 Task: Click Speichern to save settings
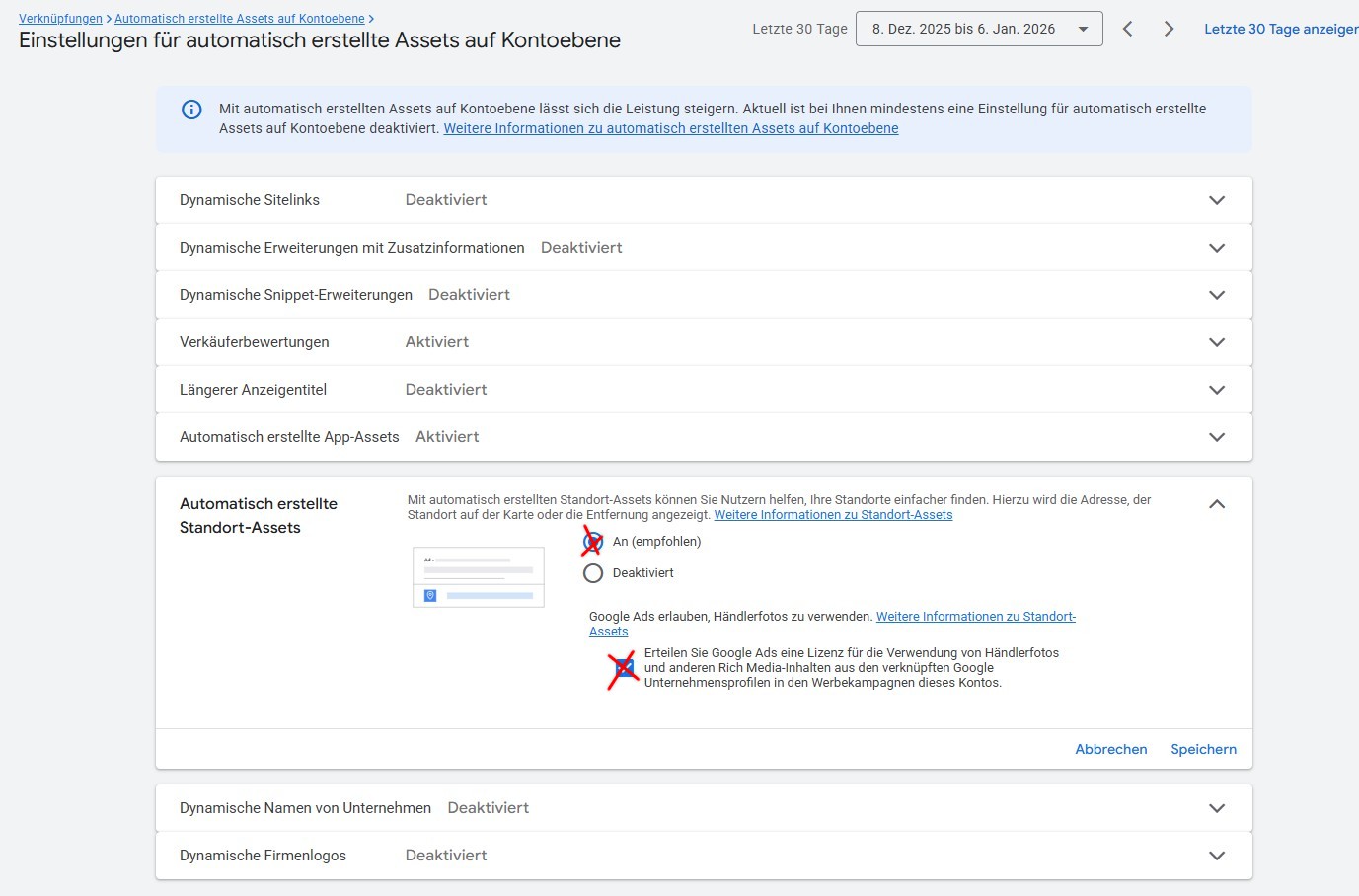pyautogui.click(x=1203, y=749)
